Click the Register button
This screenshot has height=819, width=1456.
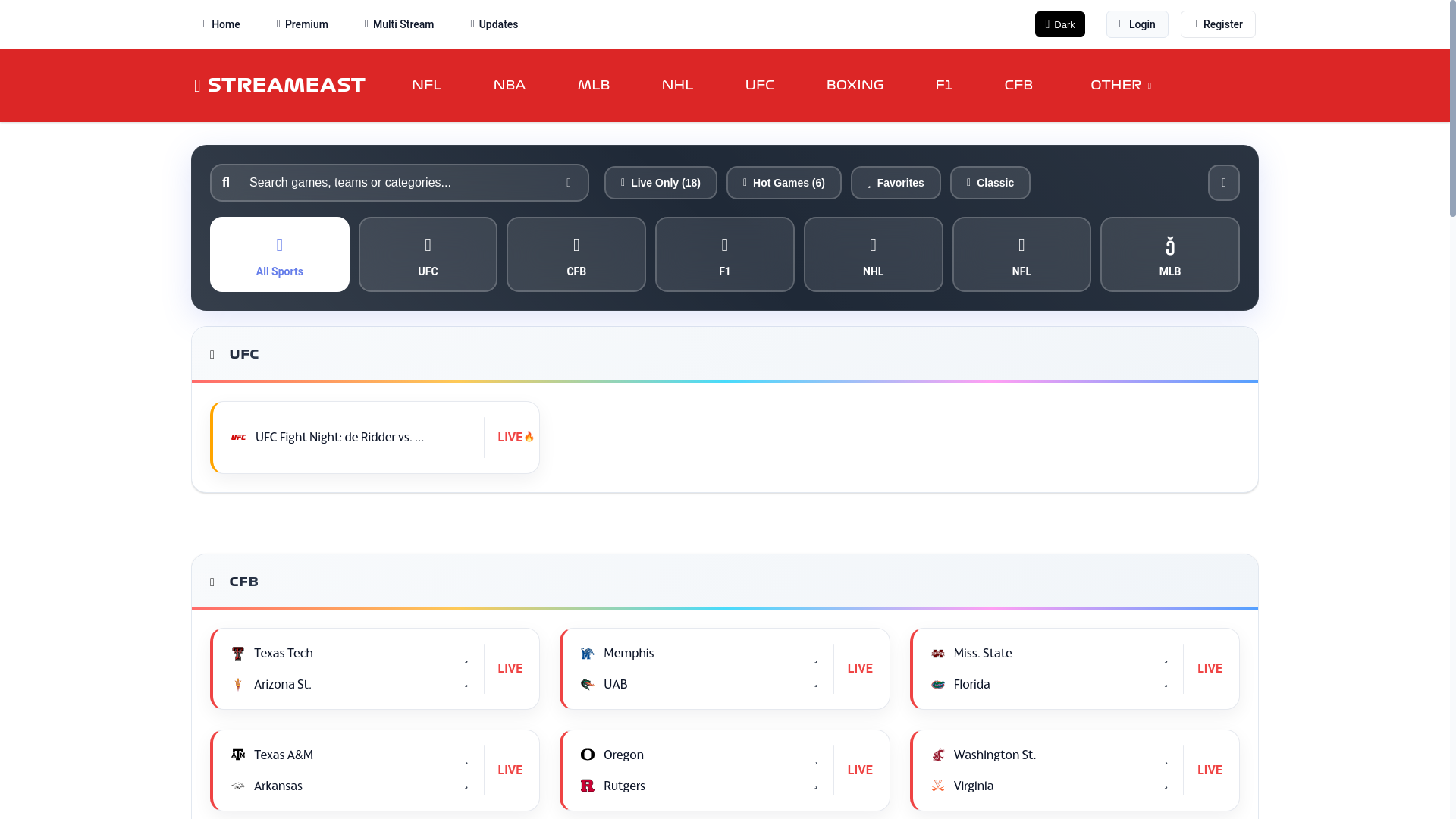[x=1217, y=24]
